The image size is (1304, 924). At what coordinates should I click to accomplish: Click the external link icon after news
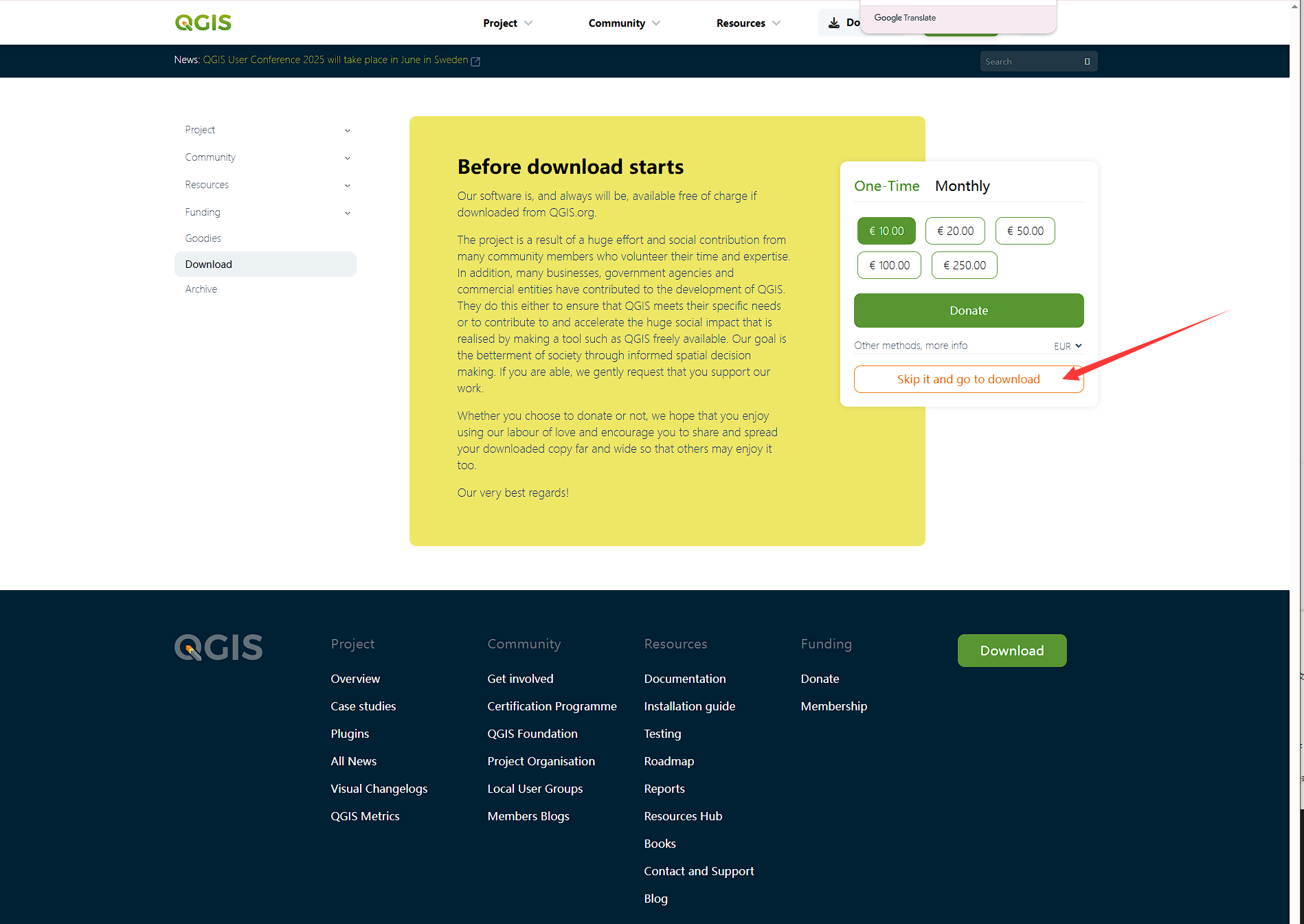(x=475, y=61)
